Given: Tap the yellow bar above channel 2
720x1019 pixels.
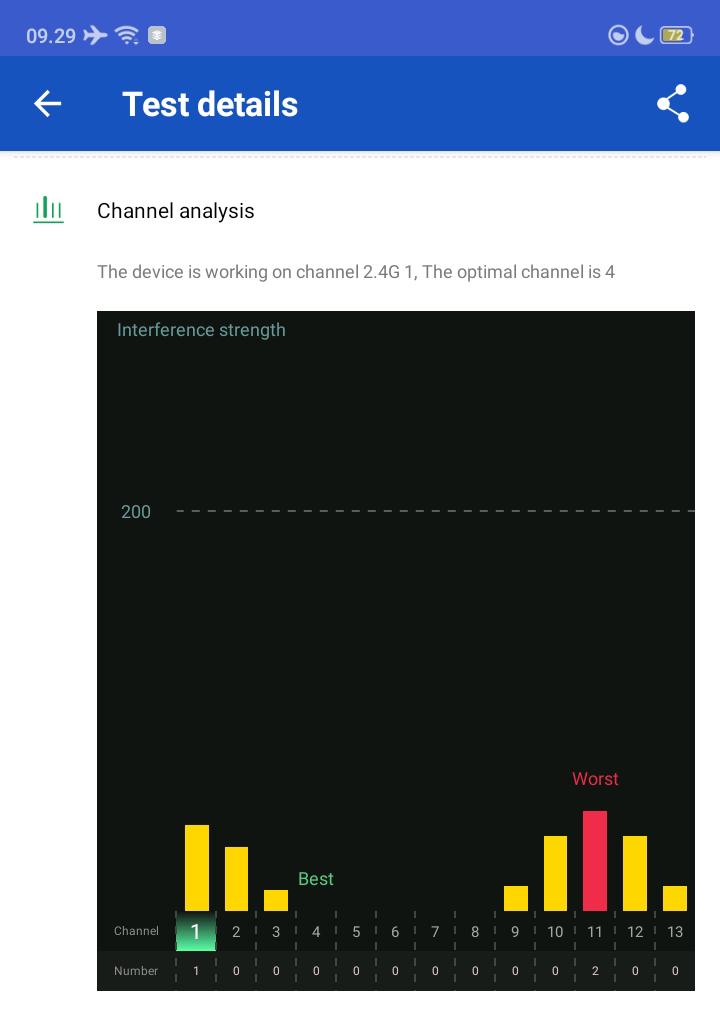Looking at the screenshot, I should [236, 878].
